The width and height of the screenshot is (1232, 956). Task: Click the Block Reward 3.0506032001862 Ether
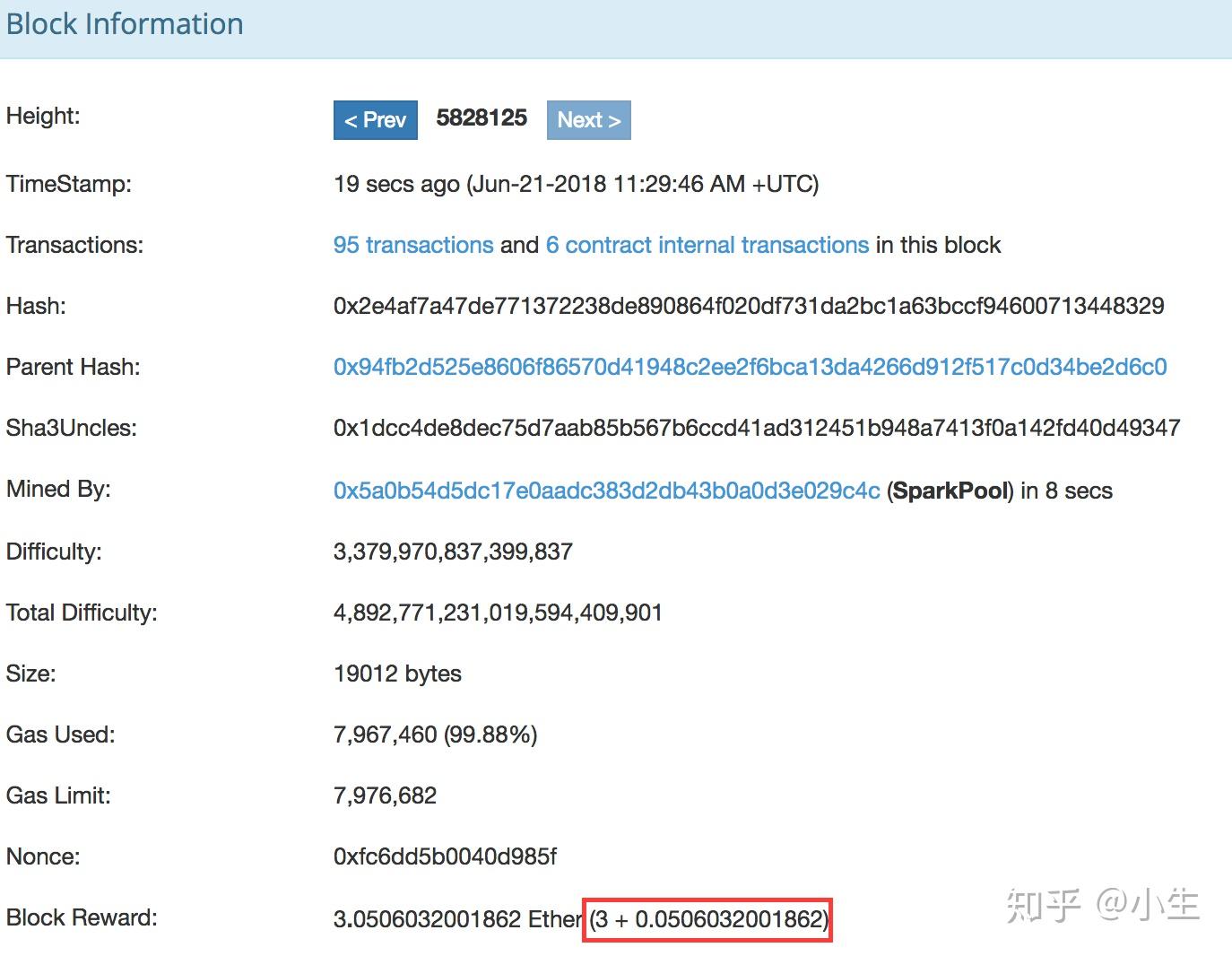tap(458, 919)
